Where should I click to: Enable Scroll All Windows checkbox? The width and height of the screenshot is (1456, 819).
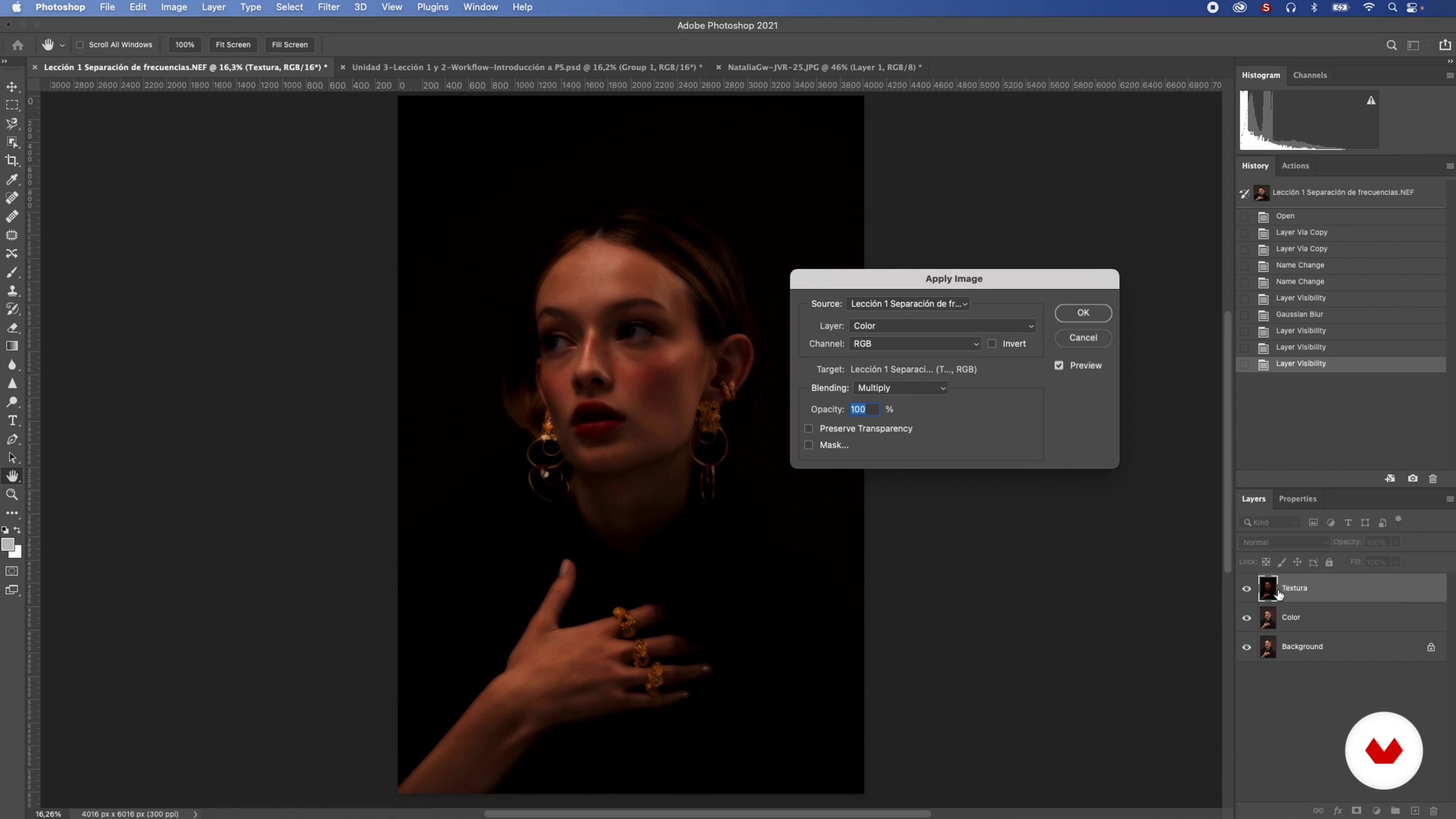(x=80, y=45)
